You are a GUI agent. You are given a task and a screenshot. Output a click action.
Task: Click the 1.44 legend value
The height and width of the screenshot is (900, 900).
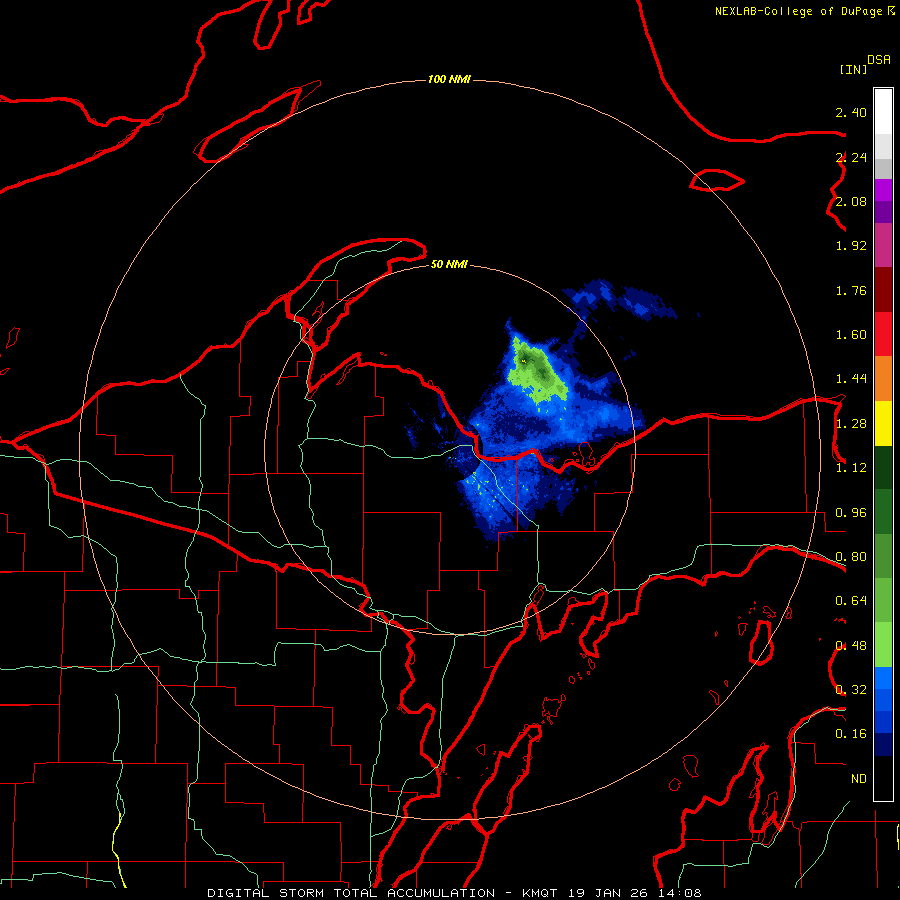coord(851,379)
